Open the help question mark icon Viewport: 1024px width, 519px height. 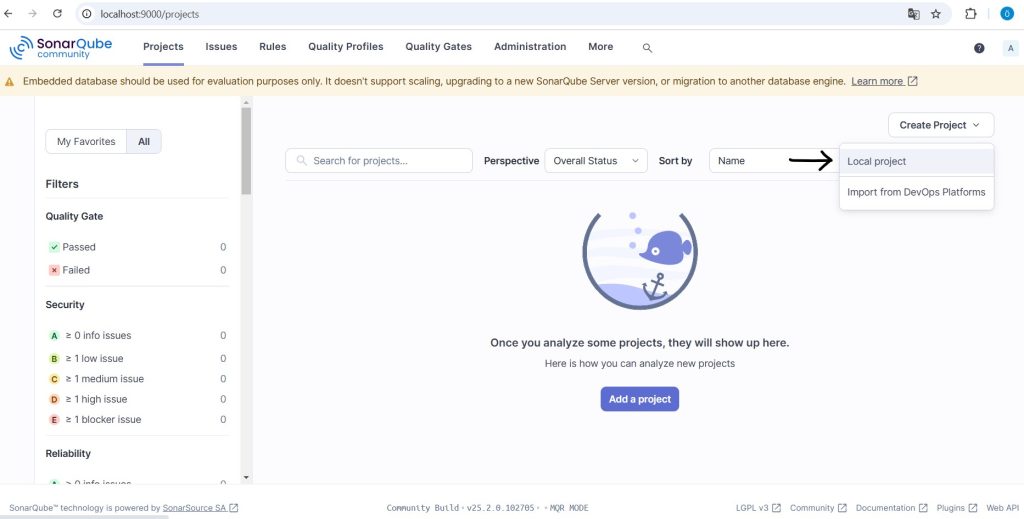coord(979,48)
